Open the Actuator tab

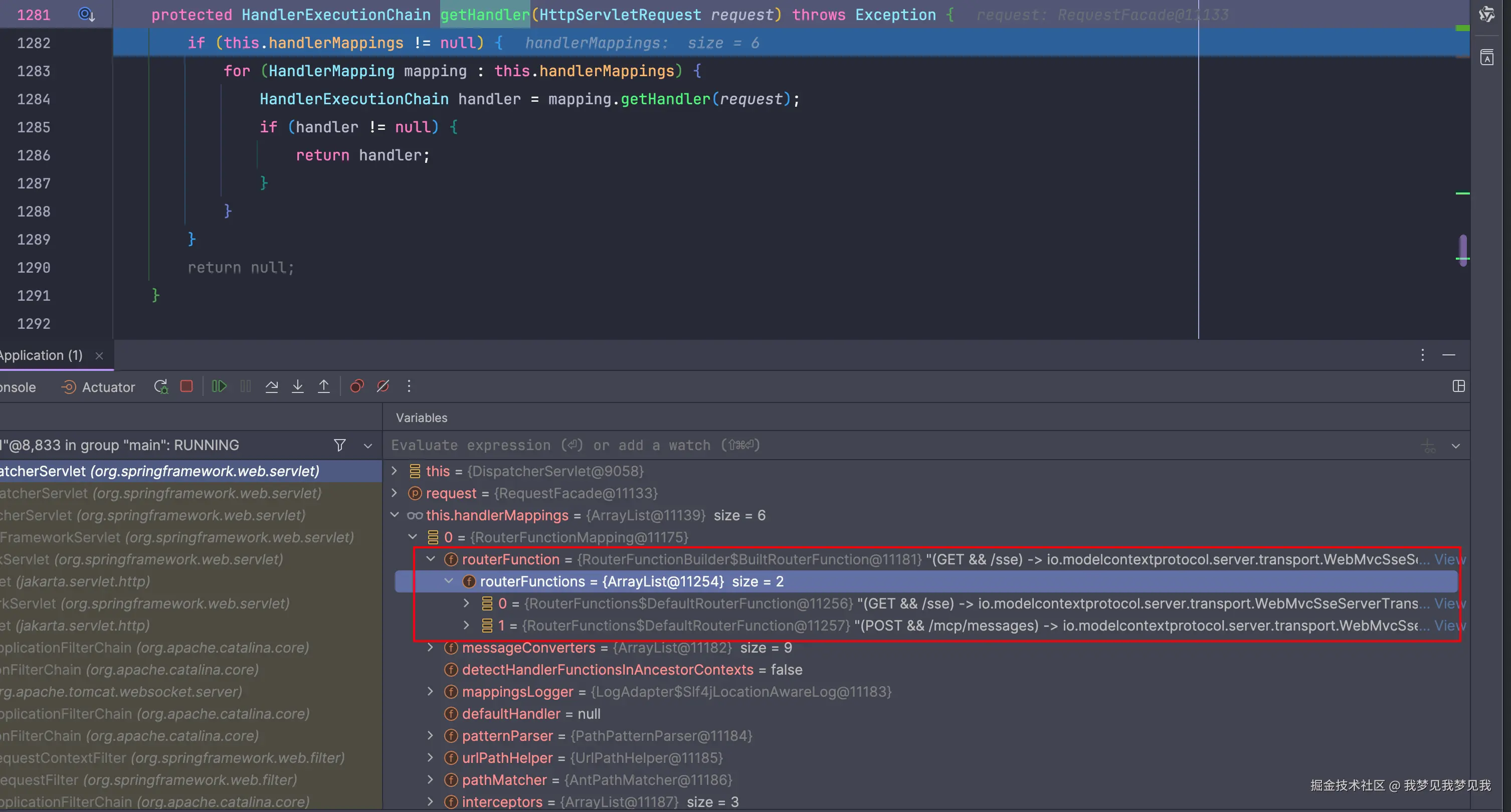coord(98,387)
